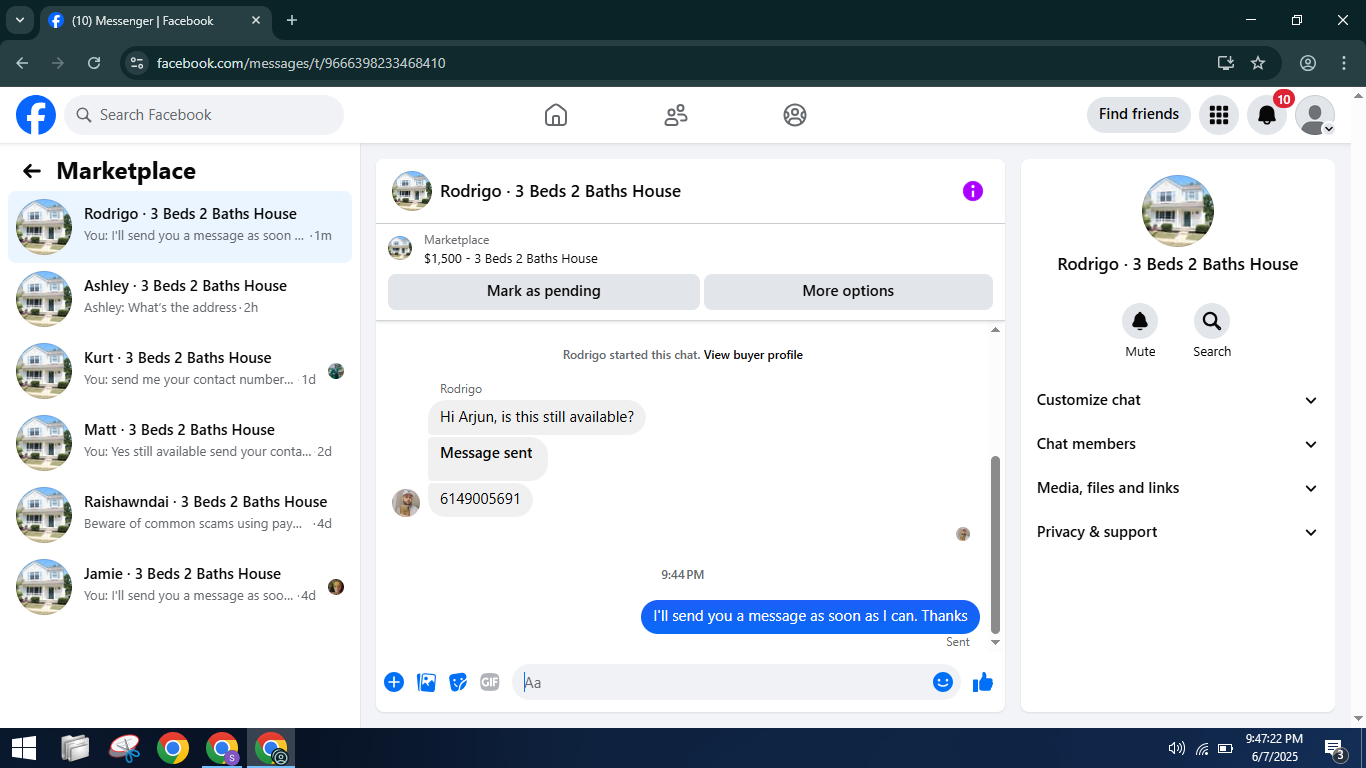Mute the Rodrigo conversation
This screenshot has width=1366, height=768.
[1140, 321]
